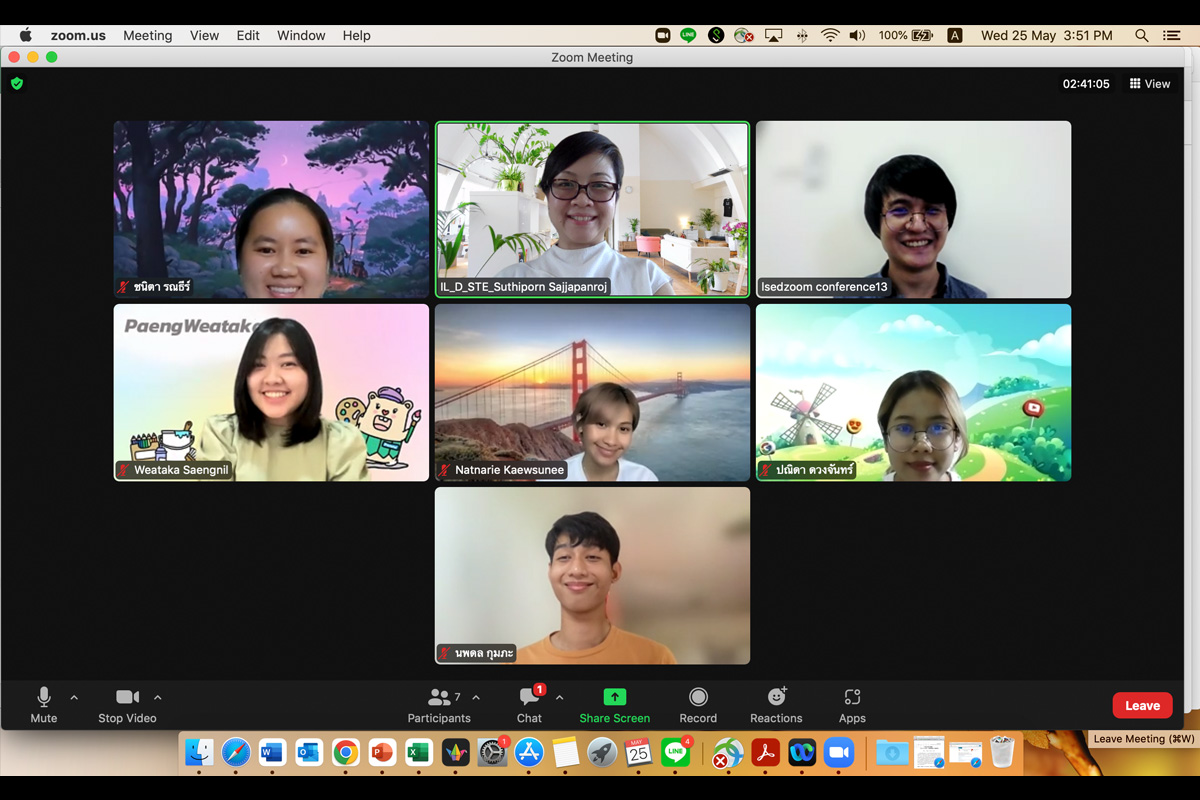Start recording with the Record icon
Viewport: 1200px width, 800px height.
(698, 697)
